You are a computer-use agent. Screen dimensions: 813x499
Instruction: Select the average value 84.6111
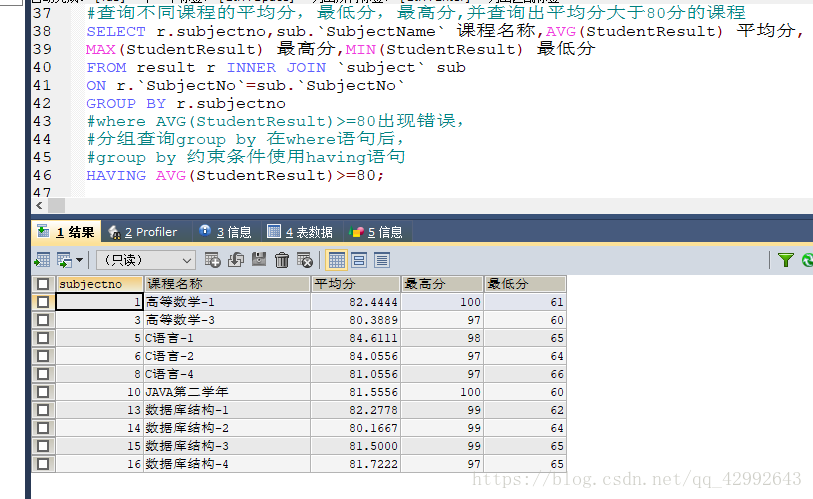click(356, 338)
